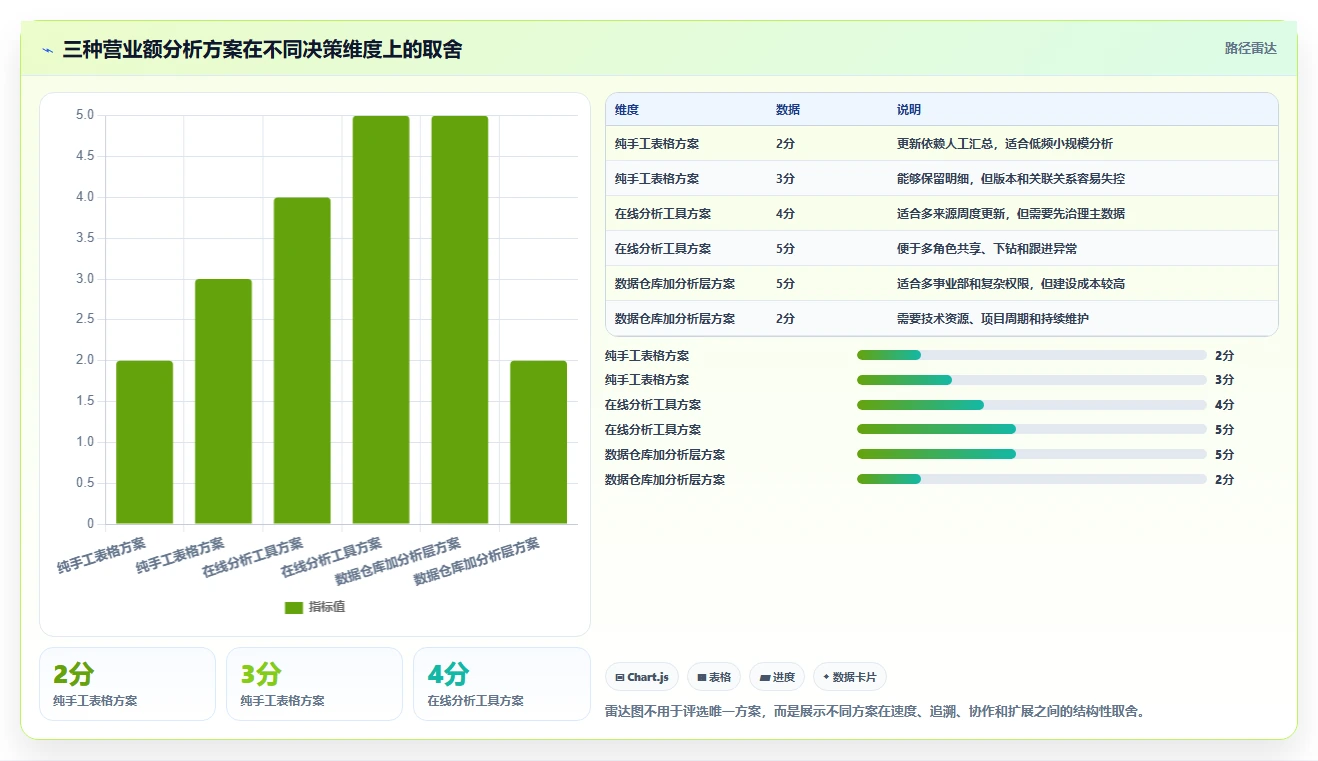
Task: Click the 说明 column header
Action: tap(909, 110)
